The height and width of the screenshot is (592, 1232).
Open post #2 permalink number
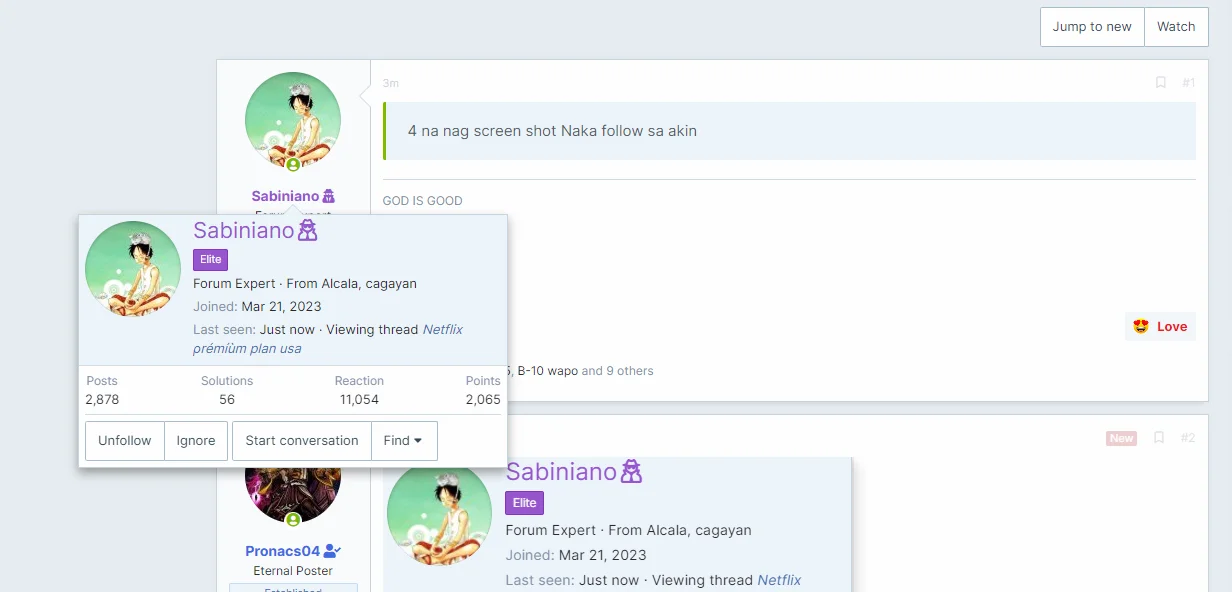click(1187, 438)
